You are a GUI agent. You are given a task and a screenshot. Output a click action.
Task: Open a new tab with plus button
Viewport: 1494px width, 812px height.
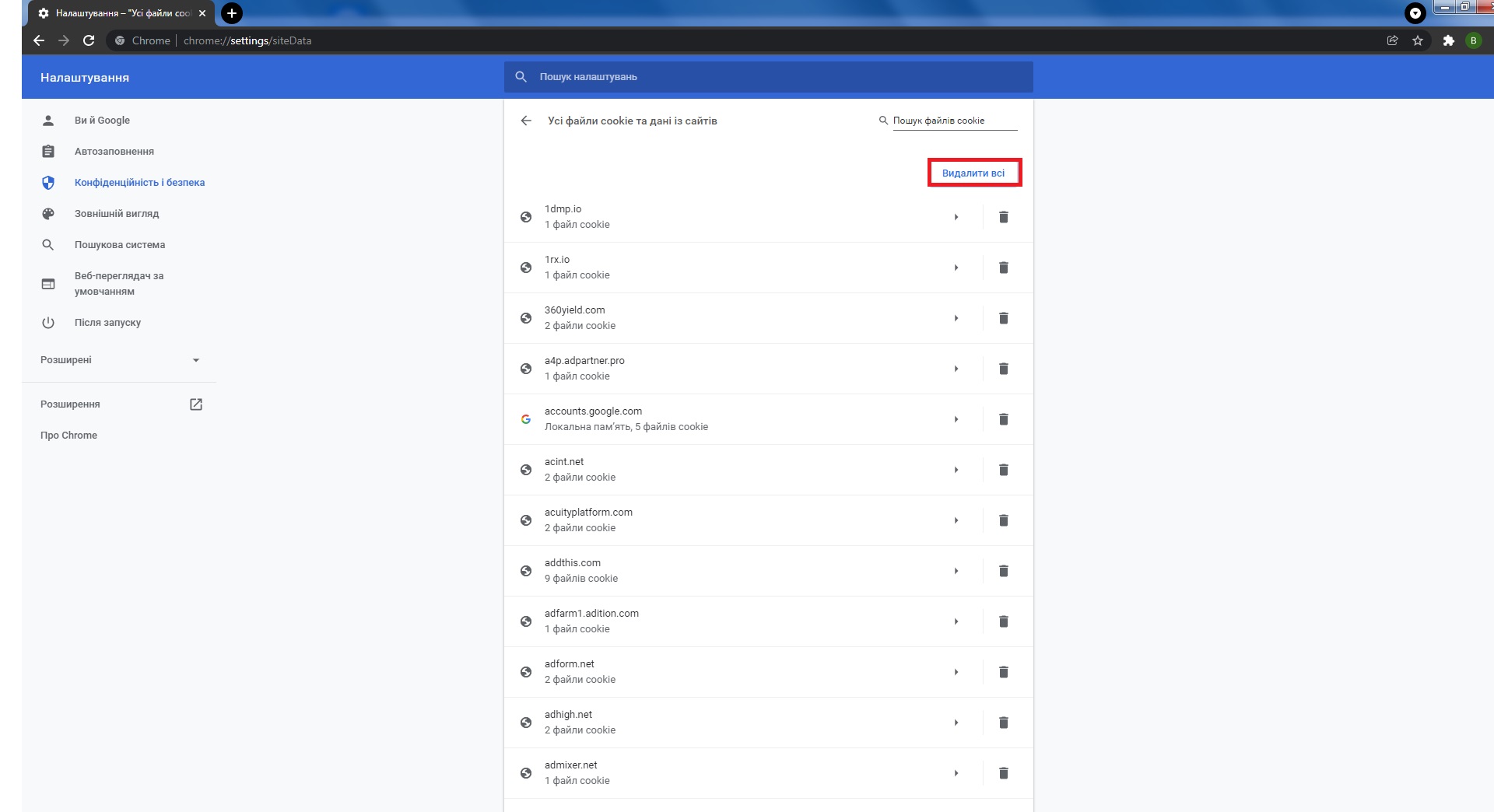(x=231, y=13)
